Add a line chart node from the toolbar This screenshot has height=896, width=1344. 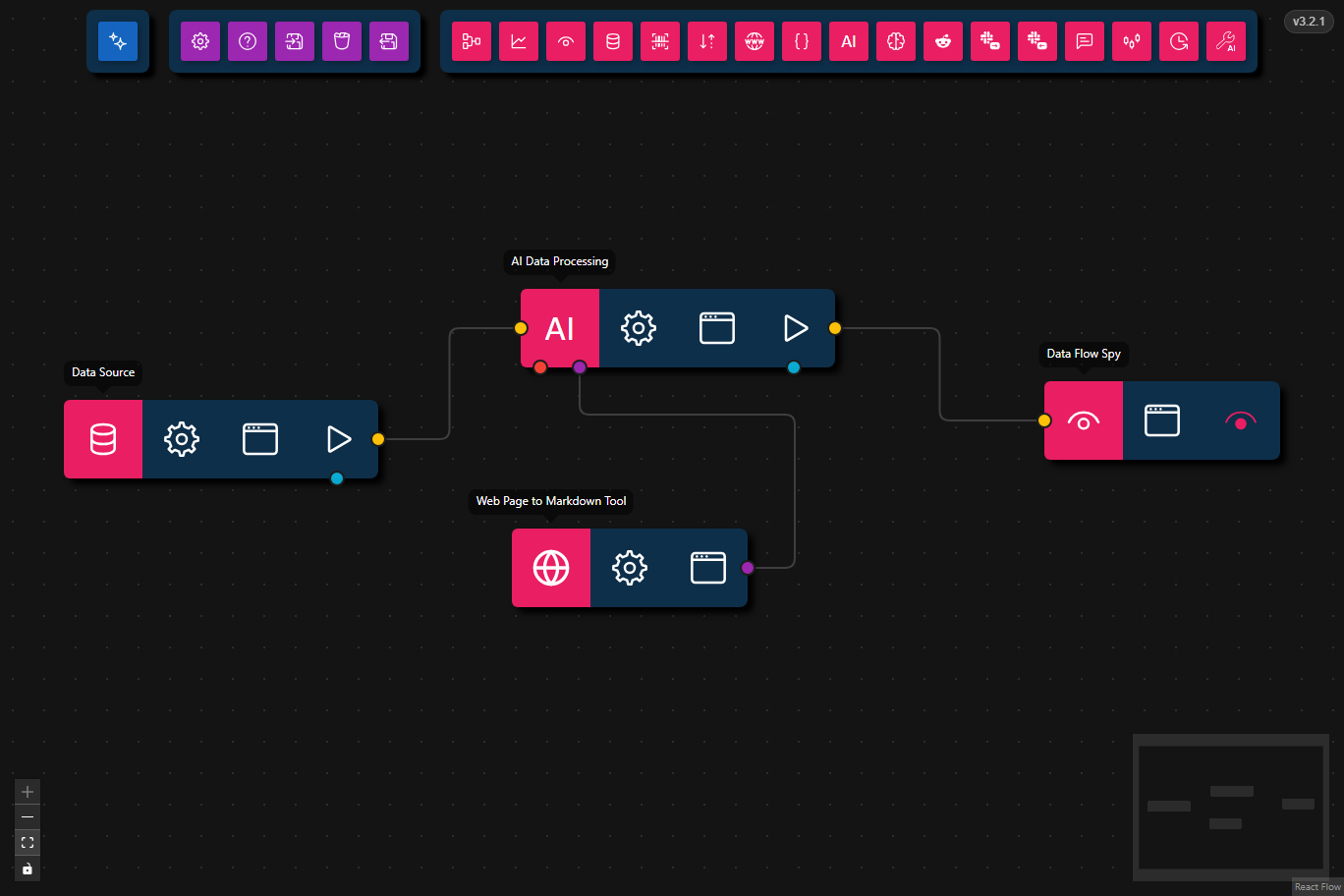click(519, 41)
